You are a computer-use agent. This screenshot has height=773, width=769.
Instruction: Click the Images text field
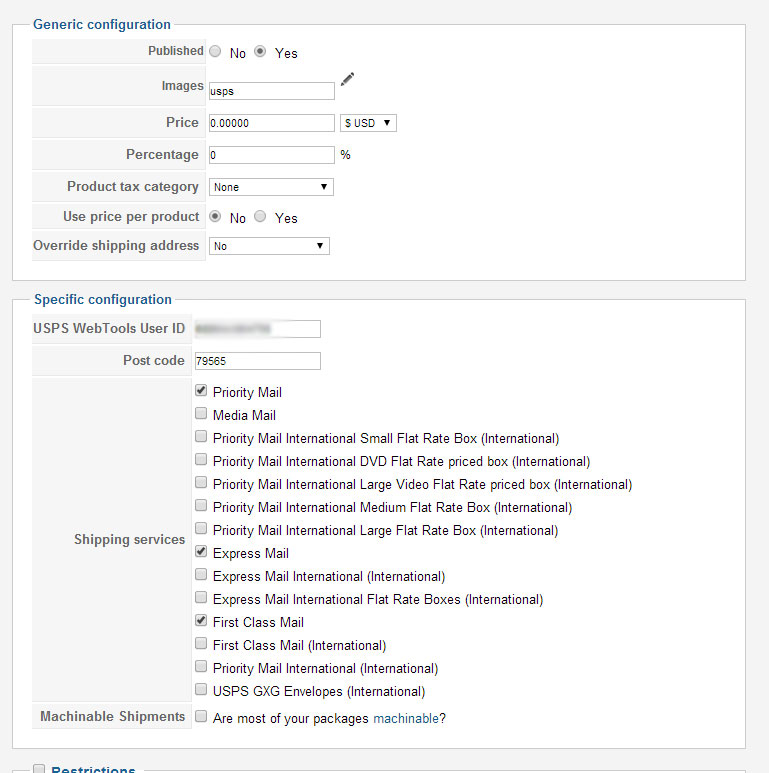click(x=271, y=91)
